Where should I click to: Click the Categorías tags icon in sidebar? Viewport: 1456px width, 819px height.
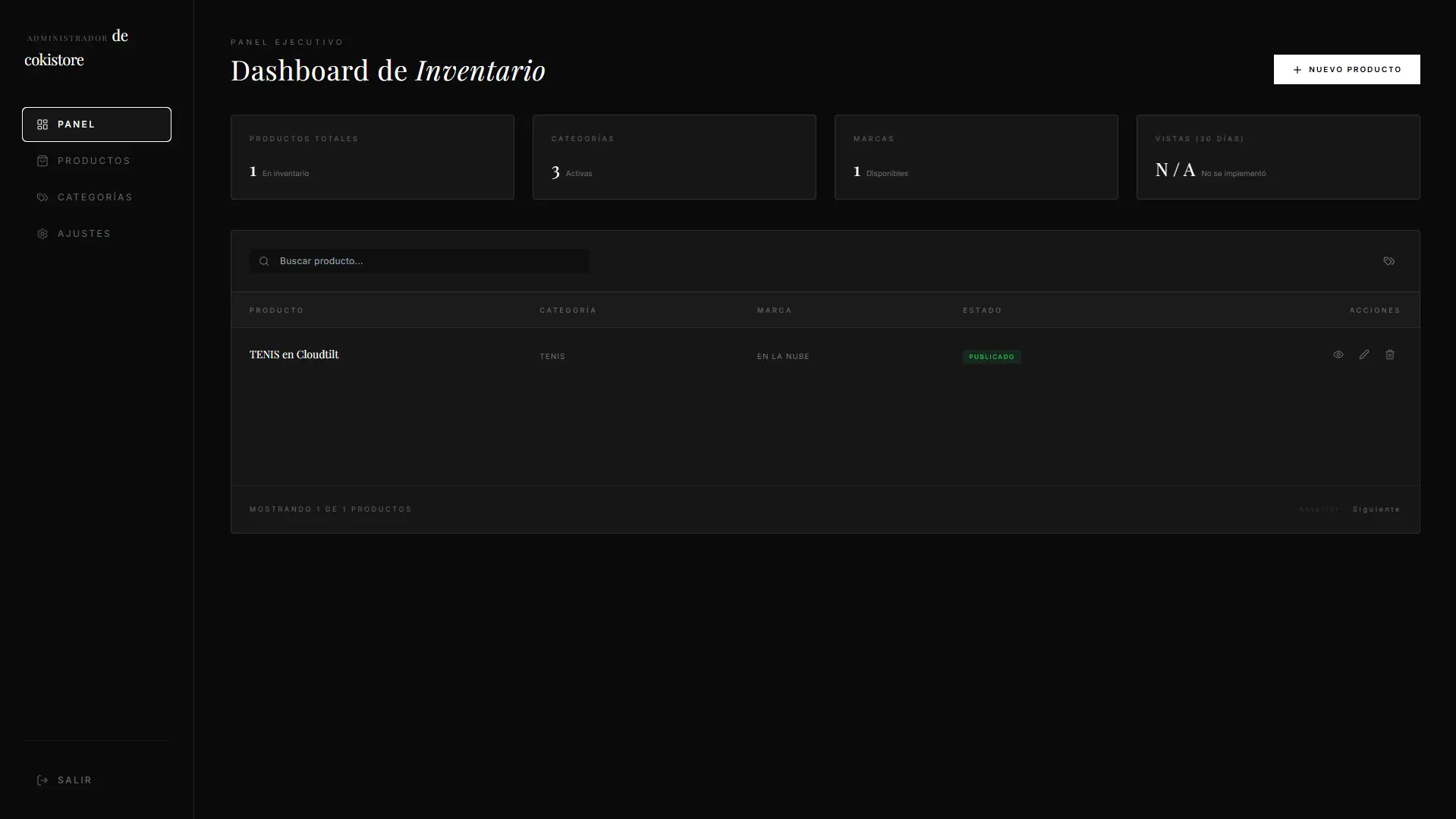[x=42, y=197]
